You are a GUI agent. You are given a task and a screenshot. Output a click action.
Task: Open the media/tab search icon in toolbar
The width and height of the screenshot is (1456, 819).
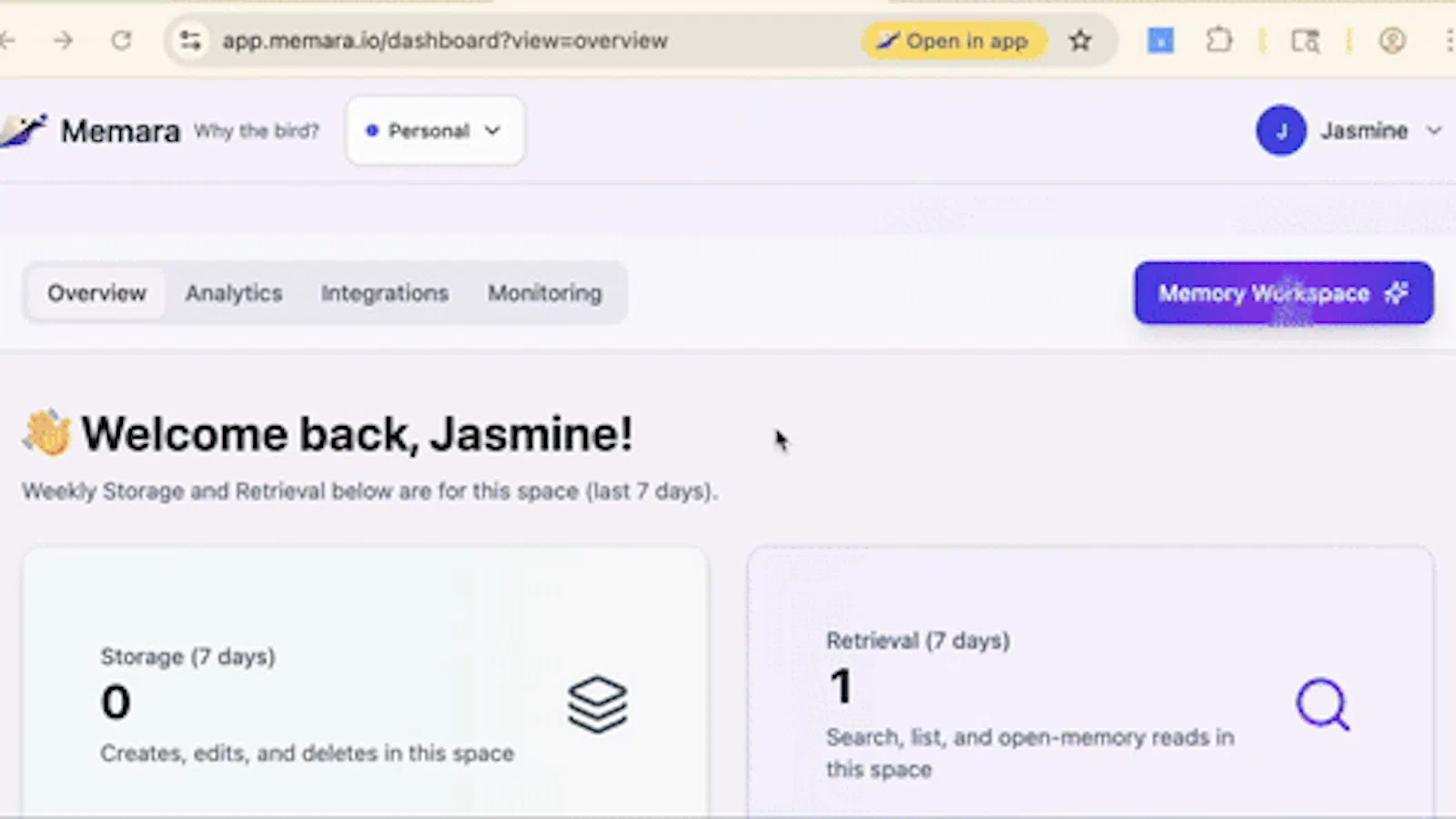pos(1305,40)
